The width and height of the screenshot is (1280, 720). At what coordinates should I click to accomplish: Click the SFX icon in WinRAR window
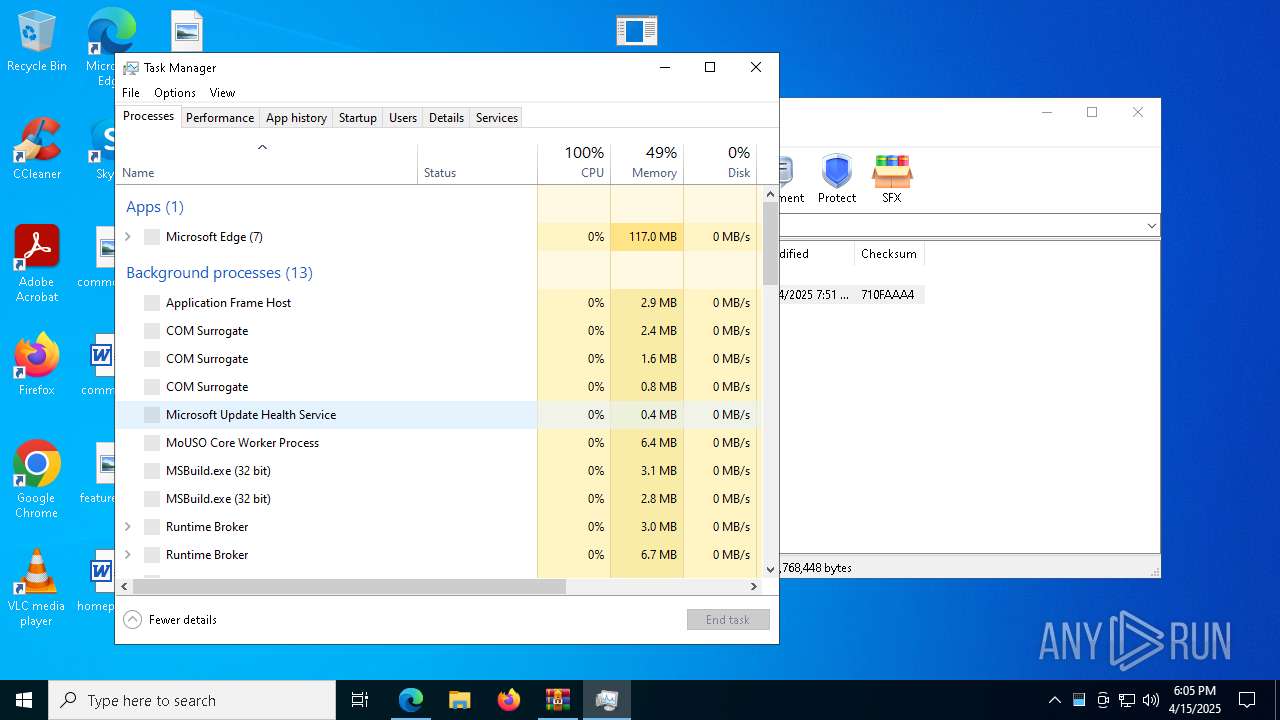[x=891, y=179]
